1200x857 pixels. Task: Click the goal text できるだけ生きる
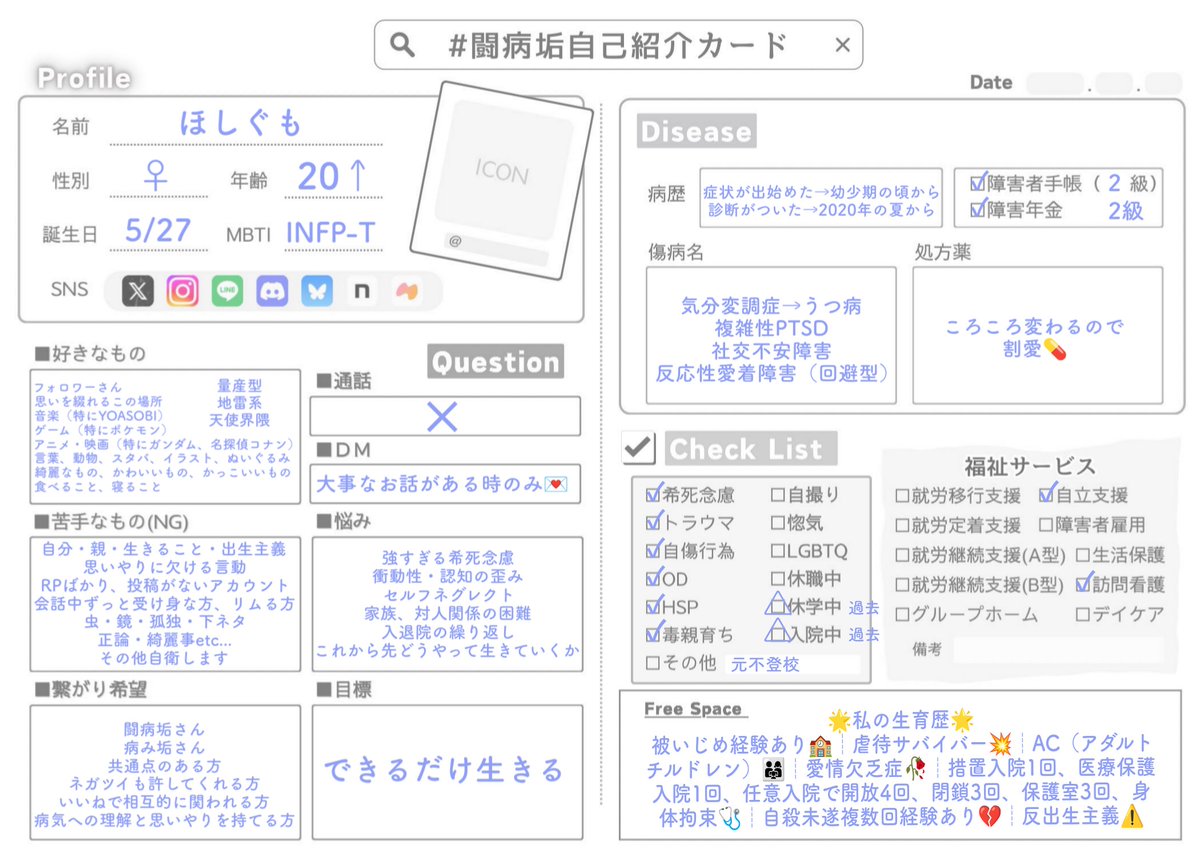click(x=443, y=770)
